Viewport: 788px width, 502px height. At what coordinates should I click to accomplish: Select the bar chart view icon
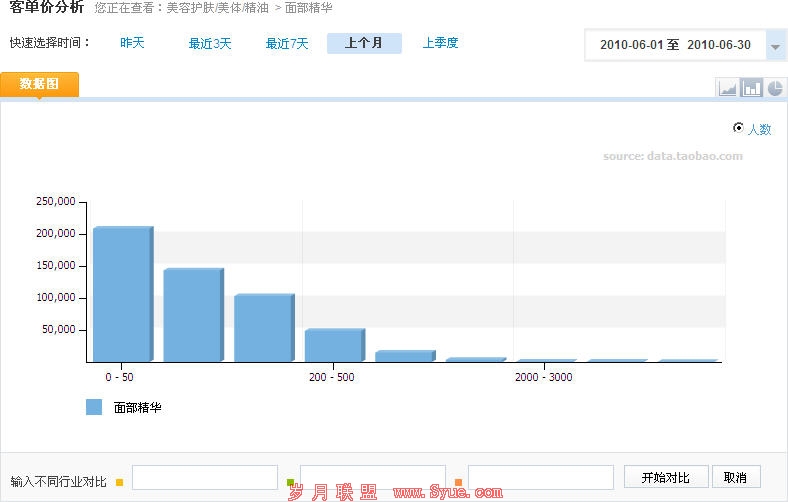coord(751,88)
